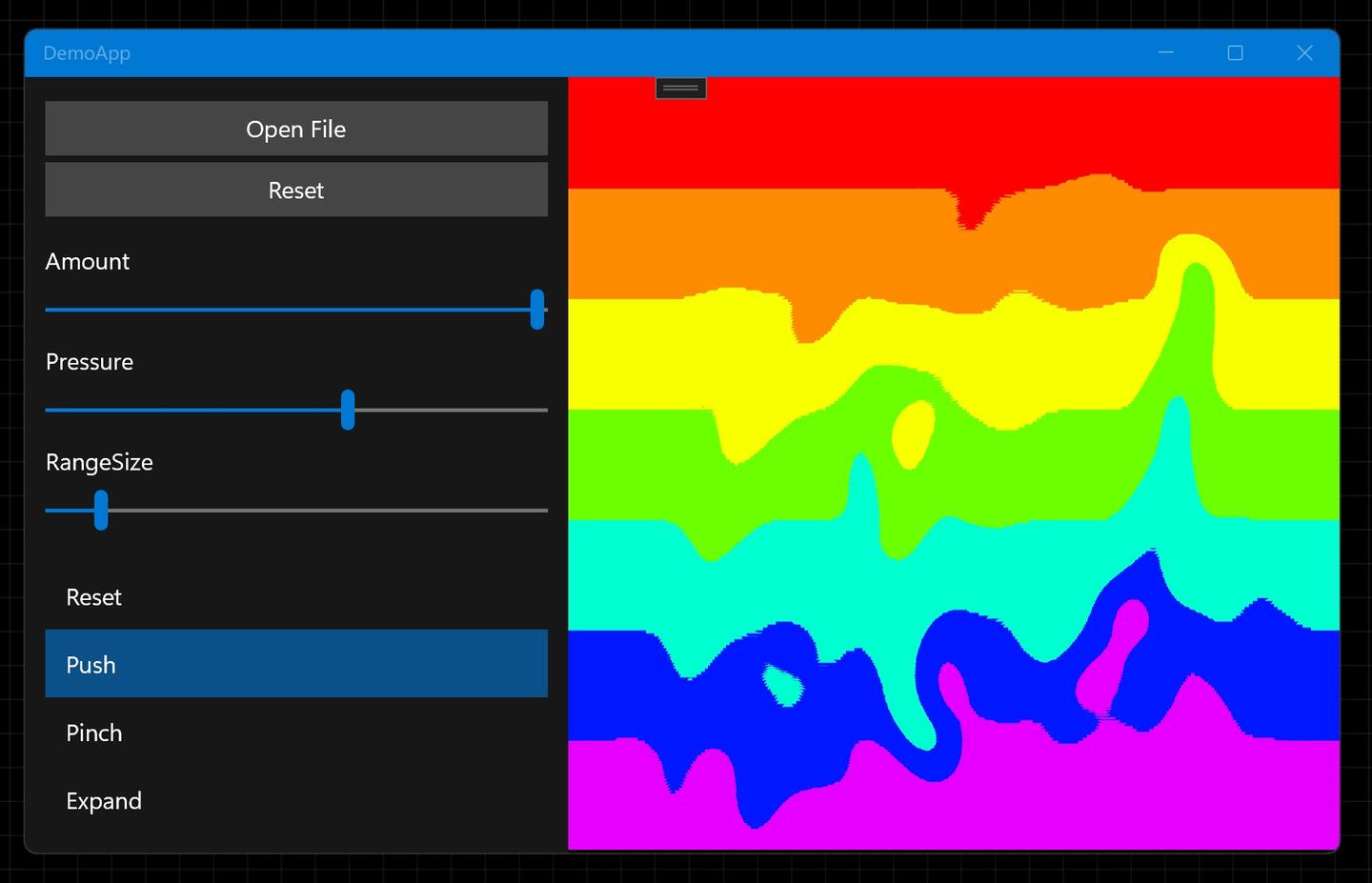Viewport: 1372px width, 883px height.
Task: Click the top Reset button below Open File
Action: [x=296, y=190]
